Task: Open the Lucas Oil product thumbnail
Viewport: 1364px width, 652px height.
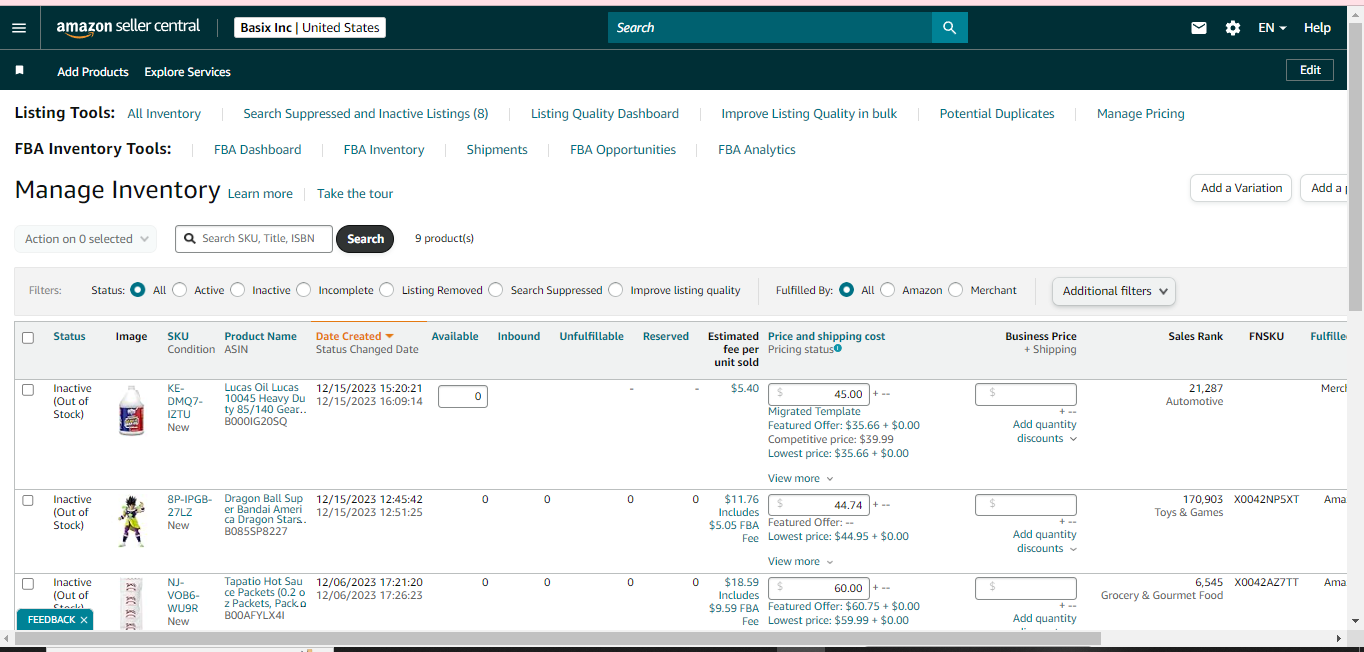Action: tap(132, 410)
